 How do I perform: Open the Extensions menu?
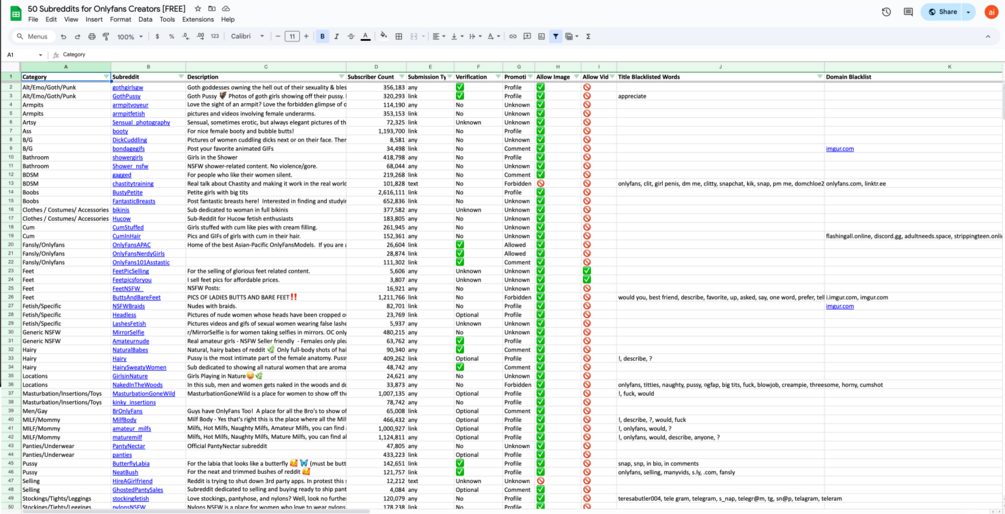(198, 19)
